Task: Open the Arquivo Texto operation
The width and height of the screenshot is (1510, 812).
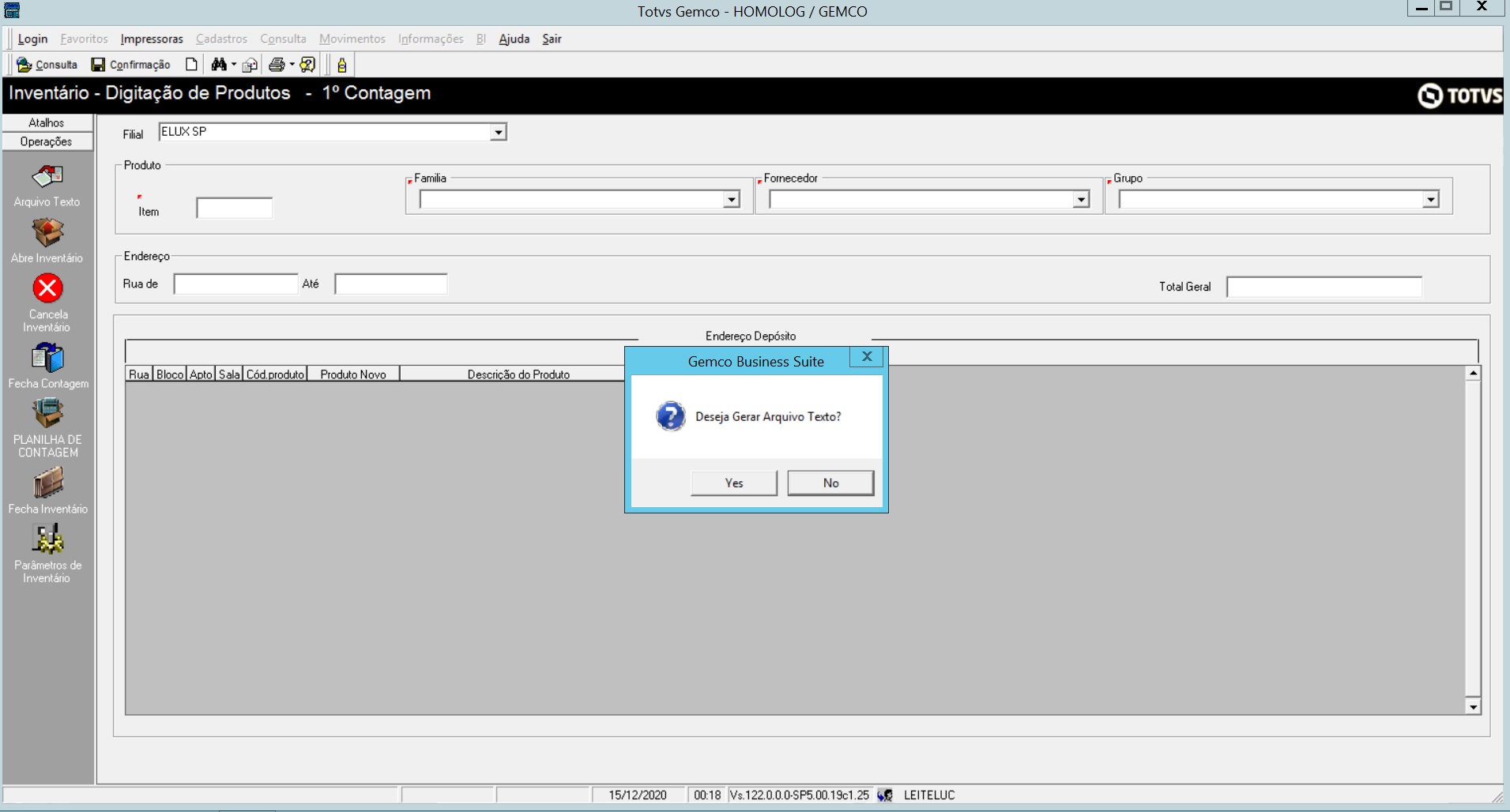Action: click(x=47, y=185)
